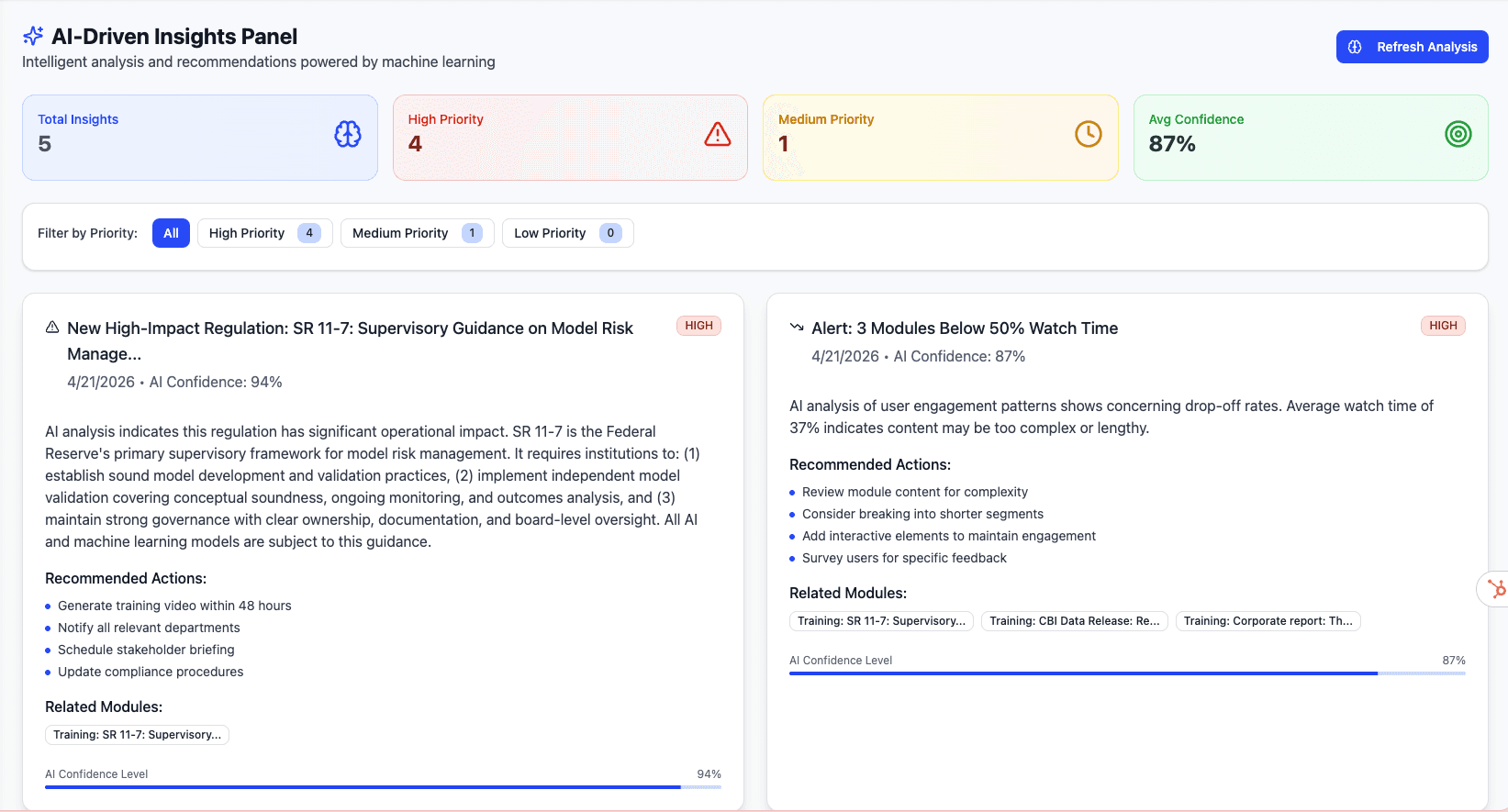This screenshot has width=1508, height=812.
Task: Click 'Survey users for specific feedback'
Action: pyautogui.click(x=904, y=558)
